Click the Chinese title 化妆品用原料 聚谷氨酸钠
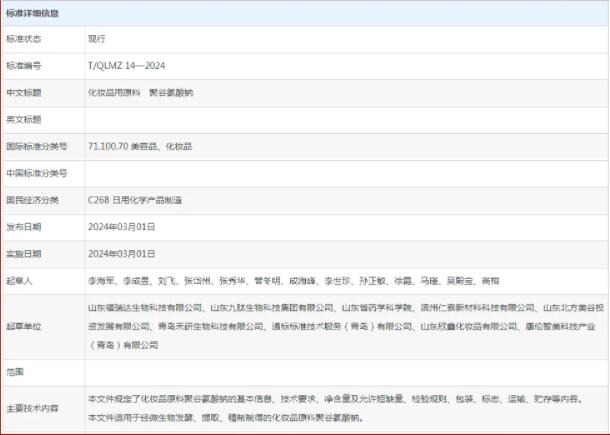 [x=142, y=92]
